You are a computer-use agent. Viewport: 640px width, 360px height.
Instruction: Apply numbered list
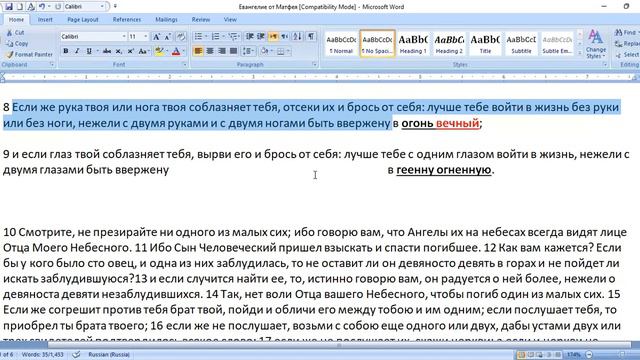point(215,37)
